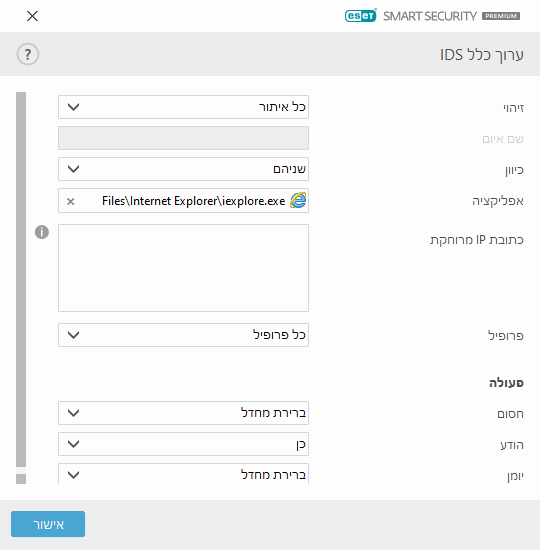Viewport: 540px width, 550px height.
Task: Click the הודע label
Action: [x=512, y=445]
